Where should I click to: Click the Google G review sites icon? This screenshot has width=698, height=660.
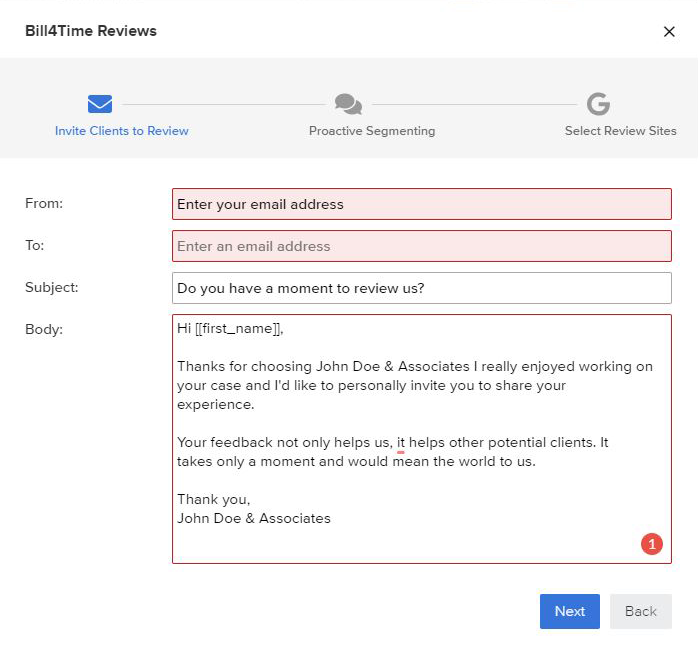598,104
